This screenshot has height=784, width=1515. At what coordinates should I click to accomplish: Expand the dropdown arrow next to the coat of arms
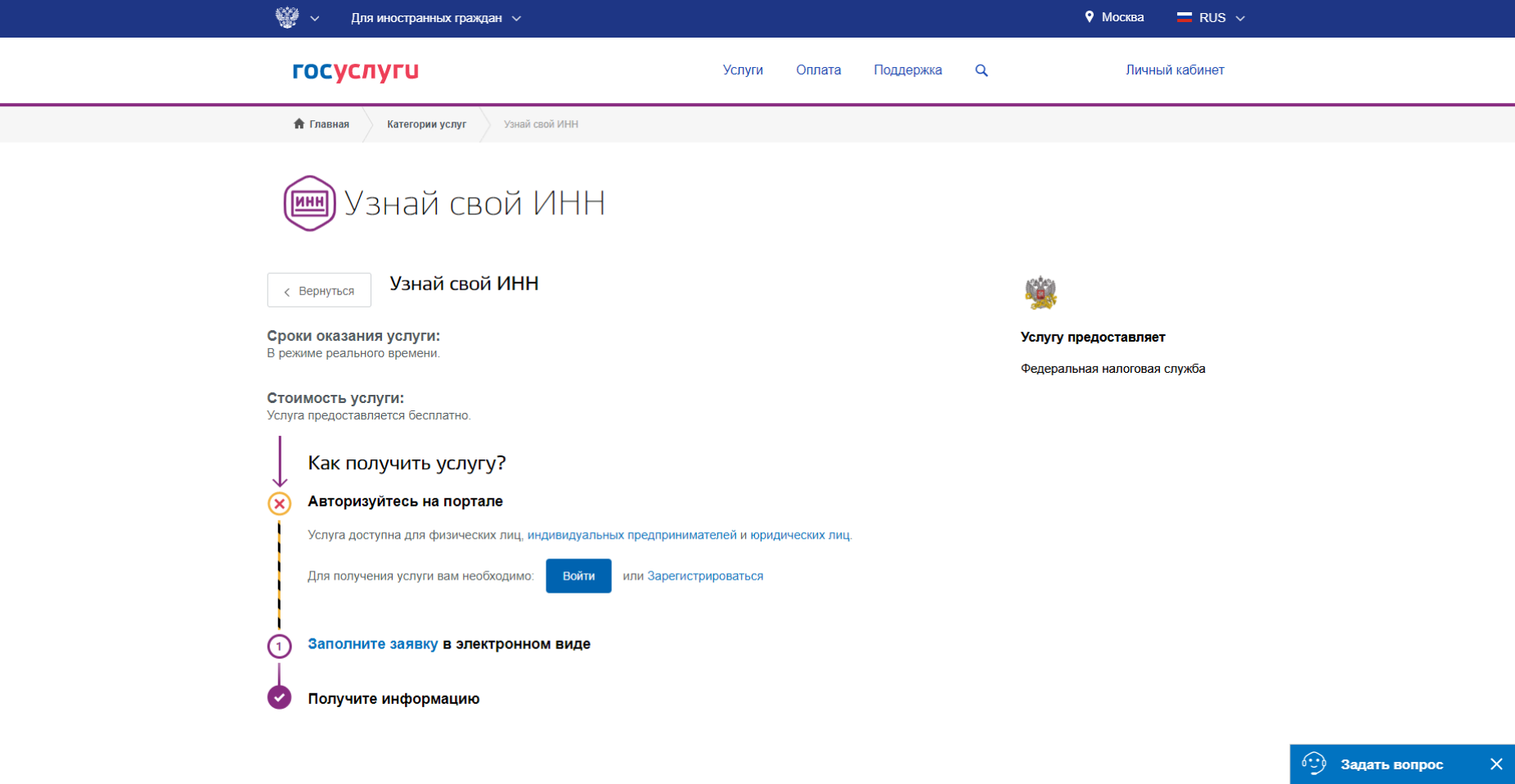(x=315, y=18)
